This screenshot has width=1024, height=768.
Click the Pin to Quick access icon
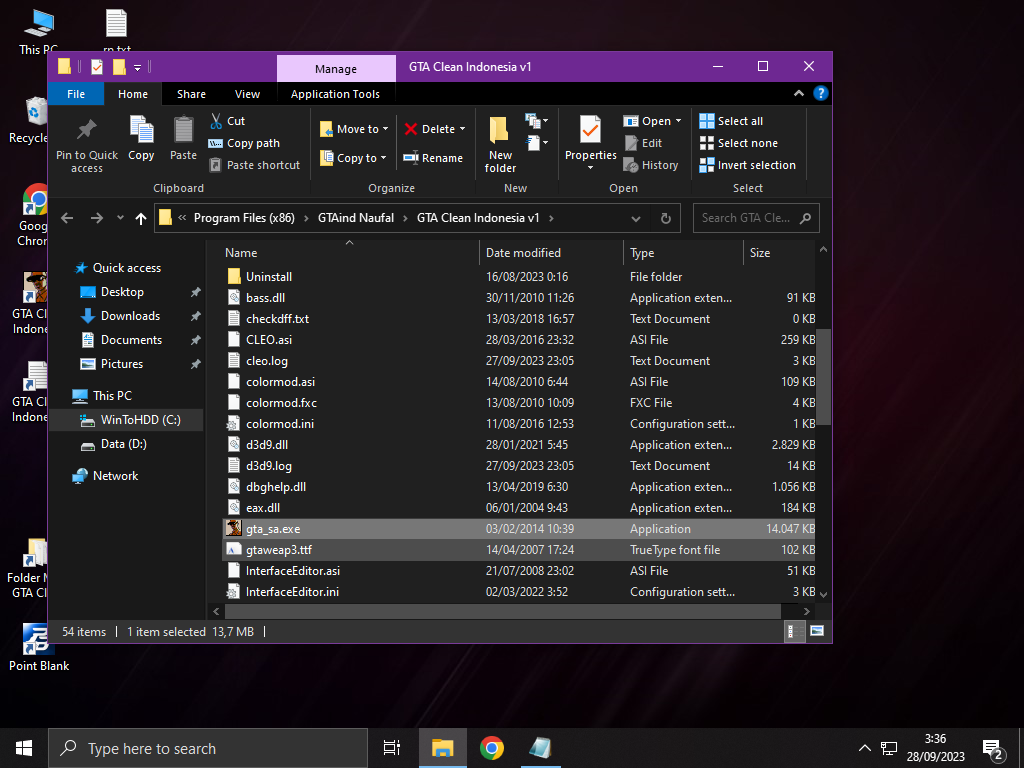(86, 129)
